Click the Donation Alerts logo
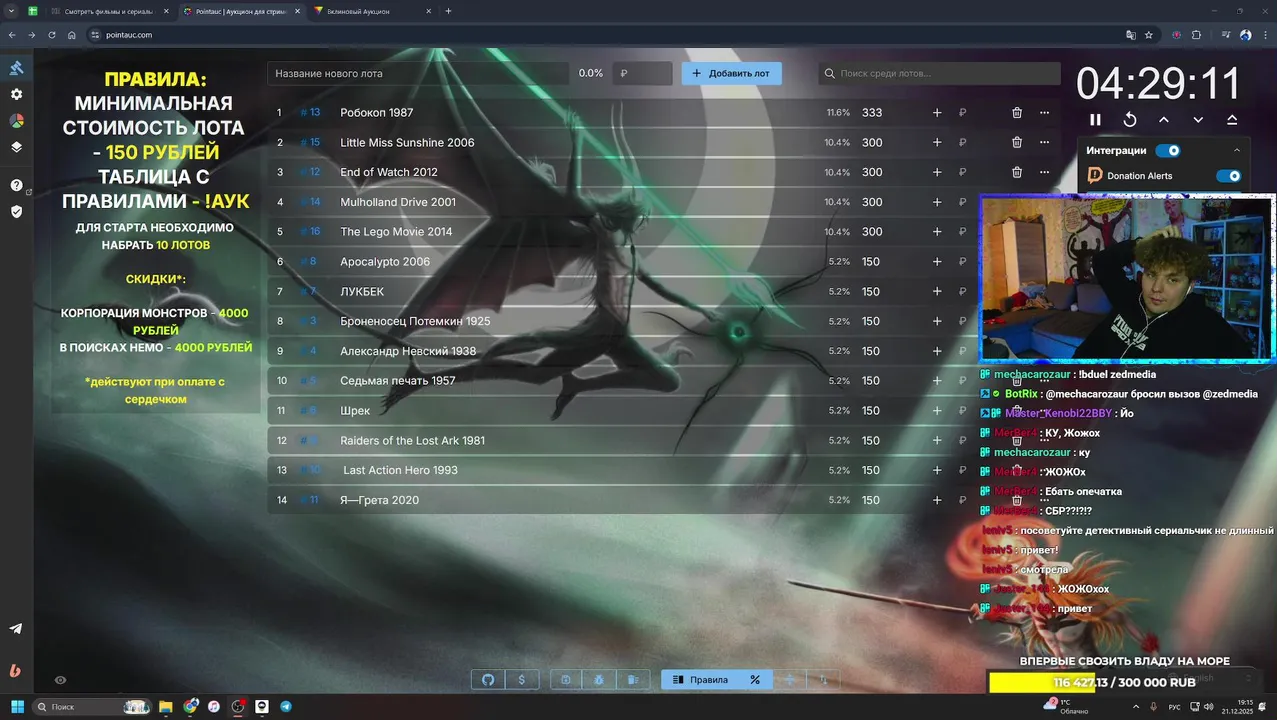 [1095, 175]
